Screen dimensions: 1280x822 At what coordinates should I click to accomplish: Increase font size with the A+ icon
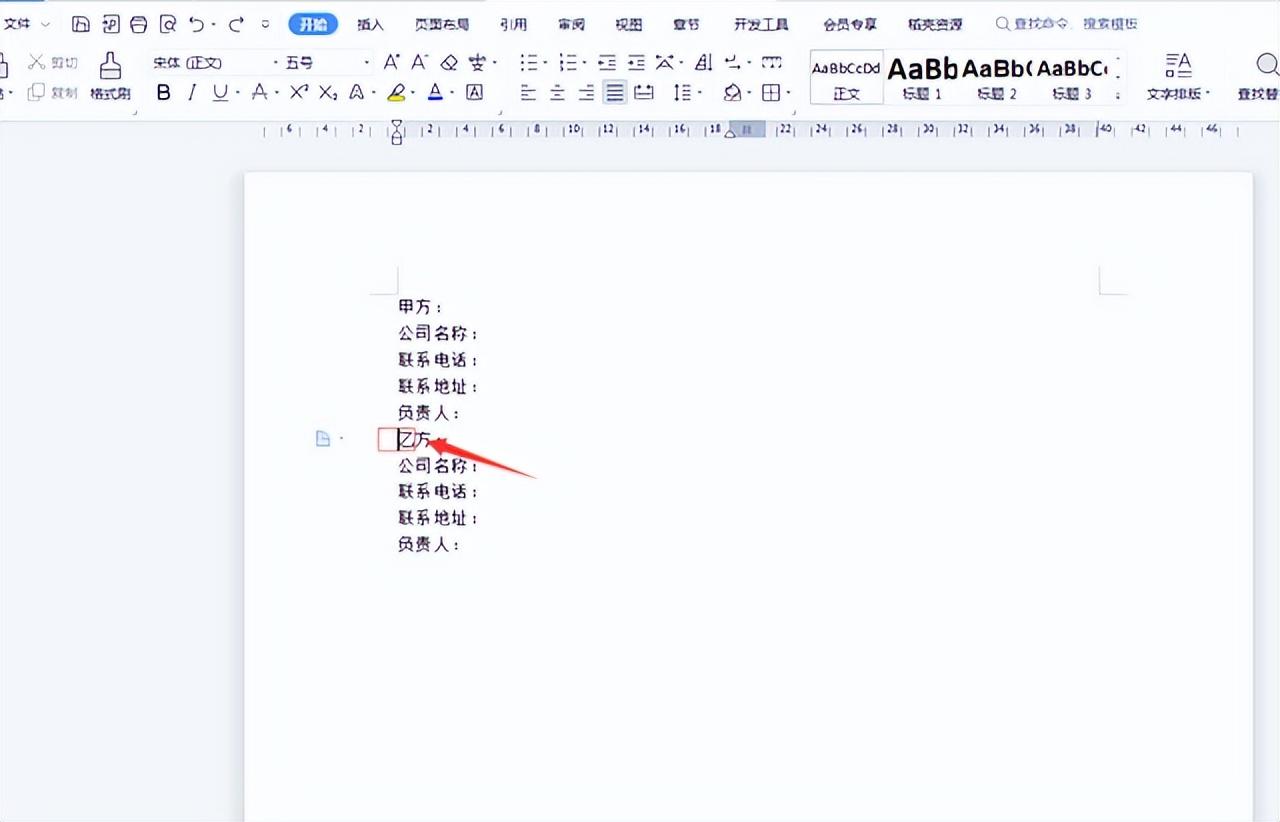point(392,63)
